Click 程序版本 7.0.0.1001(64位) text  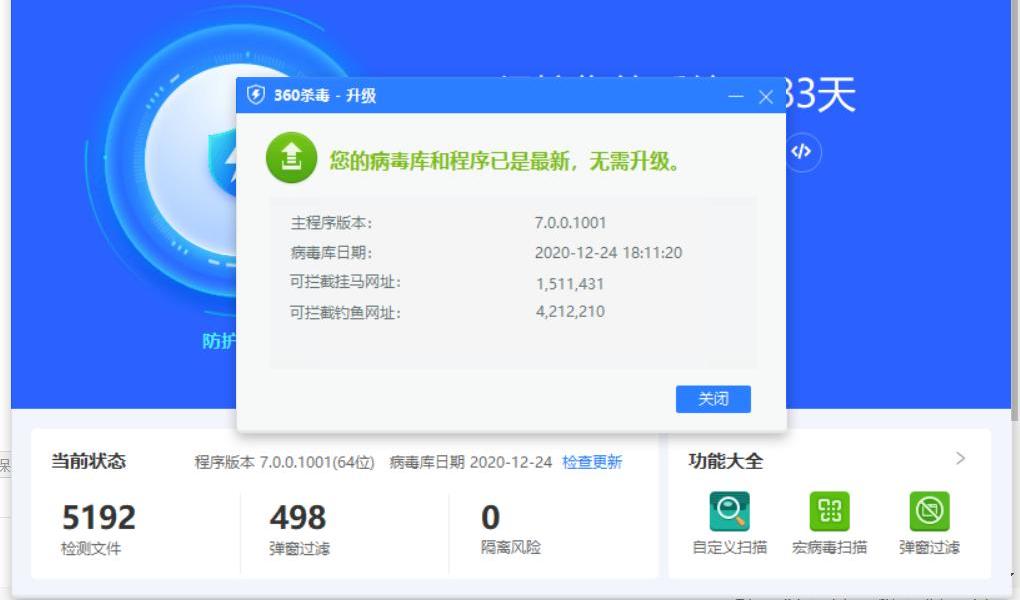tap(285, 462)
